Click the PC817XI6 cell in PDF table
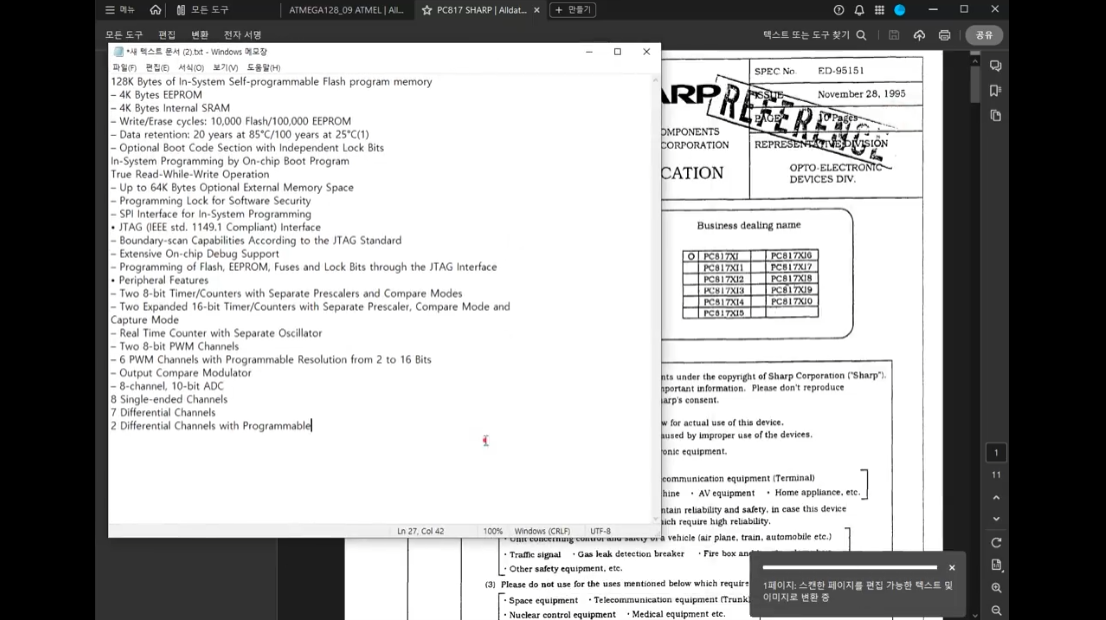 [791, 255]
